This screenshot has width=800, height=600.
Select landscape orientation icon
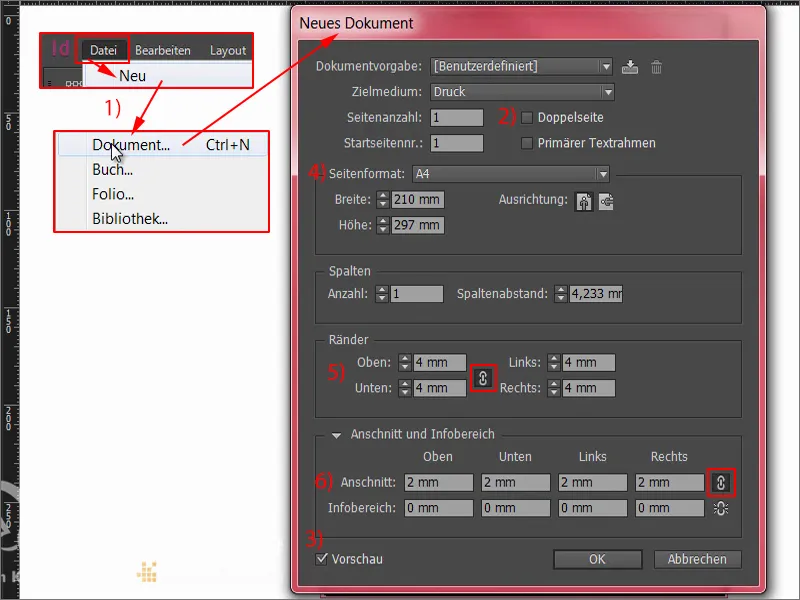click(x=606, y=202)
